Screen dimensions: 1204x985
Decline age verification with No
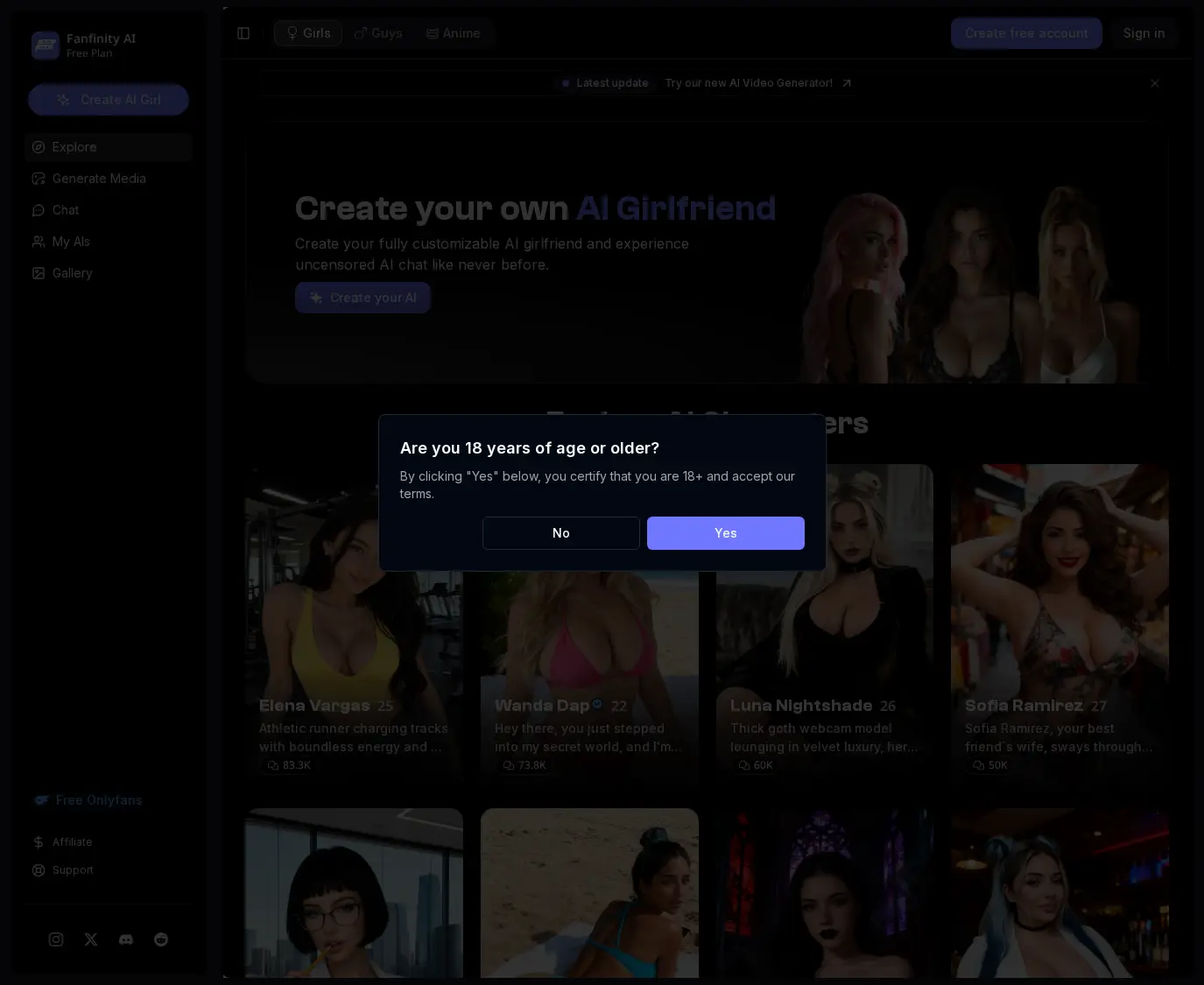click(560, 533)
